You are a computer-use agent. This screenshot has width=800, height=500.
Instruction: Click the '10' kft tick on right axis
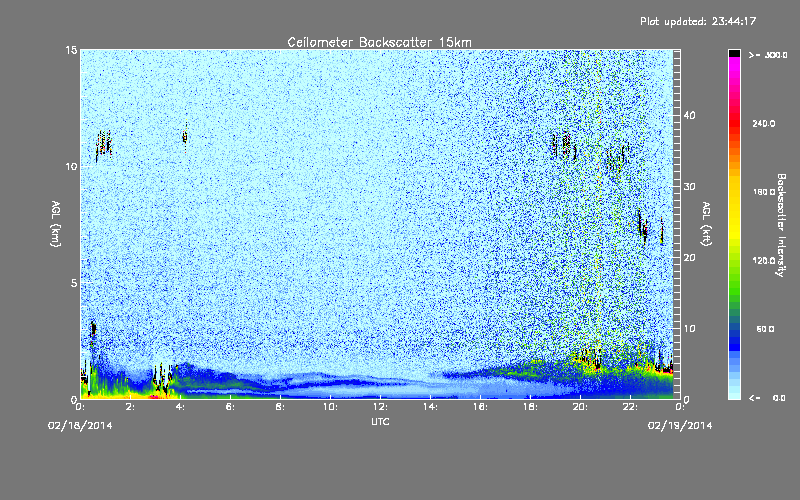coord(689,329)
